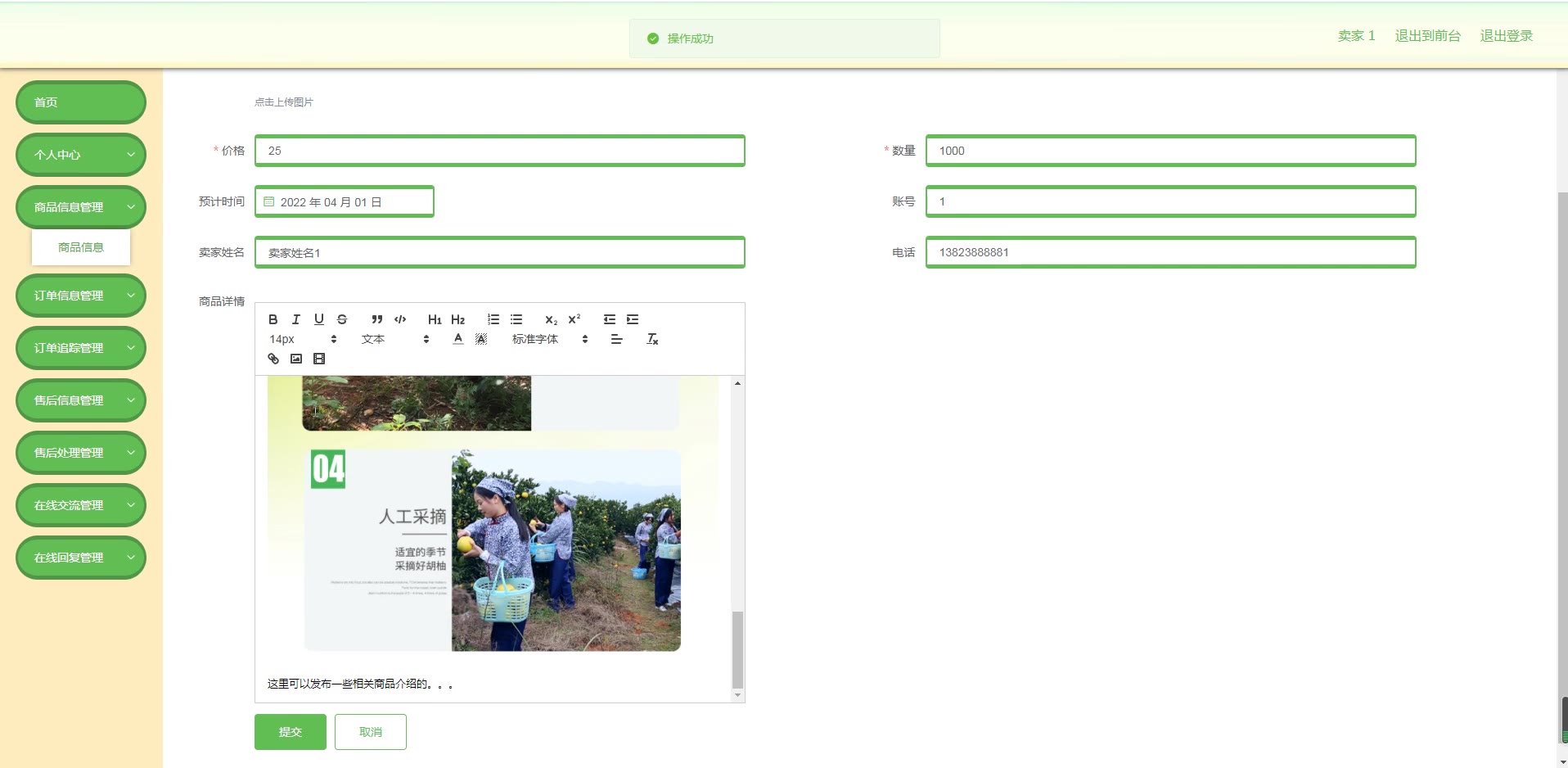Insert hyperlink via link icon
Viewport: 1568px width, 768px height.
[x=273, y=359]
